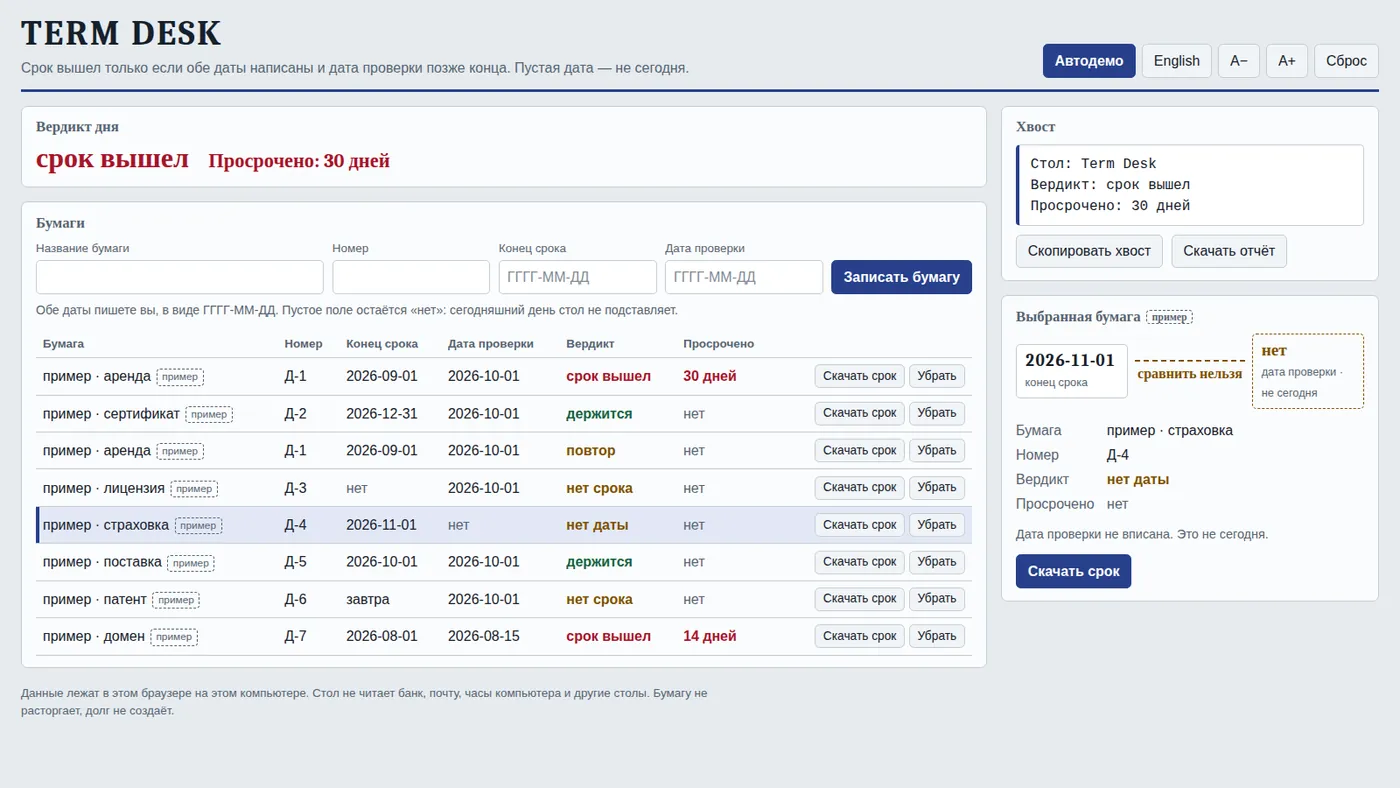Screen dimensions: 1400x788
Task: Remove the лицензия row with Убрать
Action: [937, 488]
